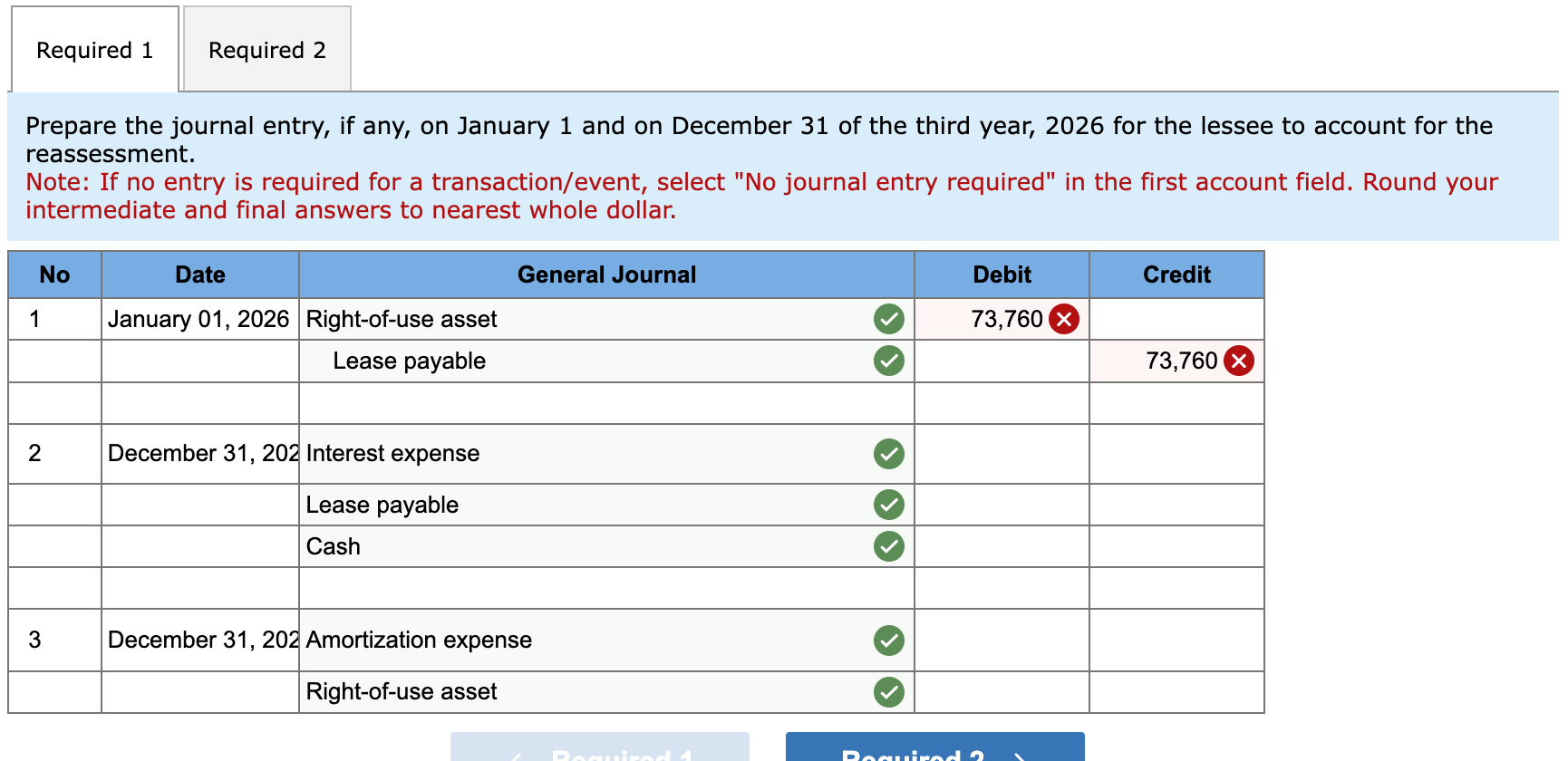
Task: Open the Right-of-use asset account field in entry 3
Action: coord(606,691)
